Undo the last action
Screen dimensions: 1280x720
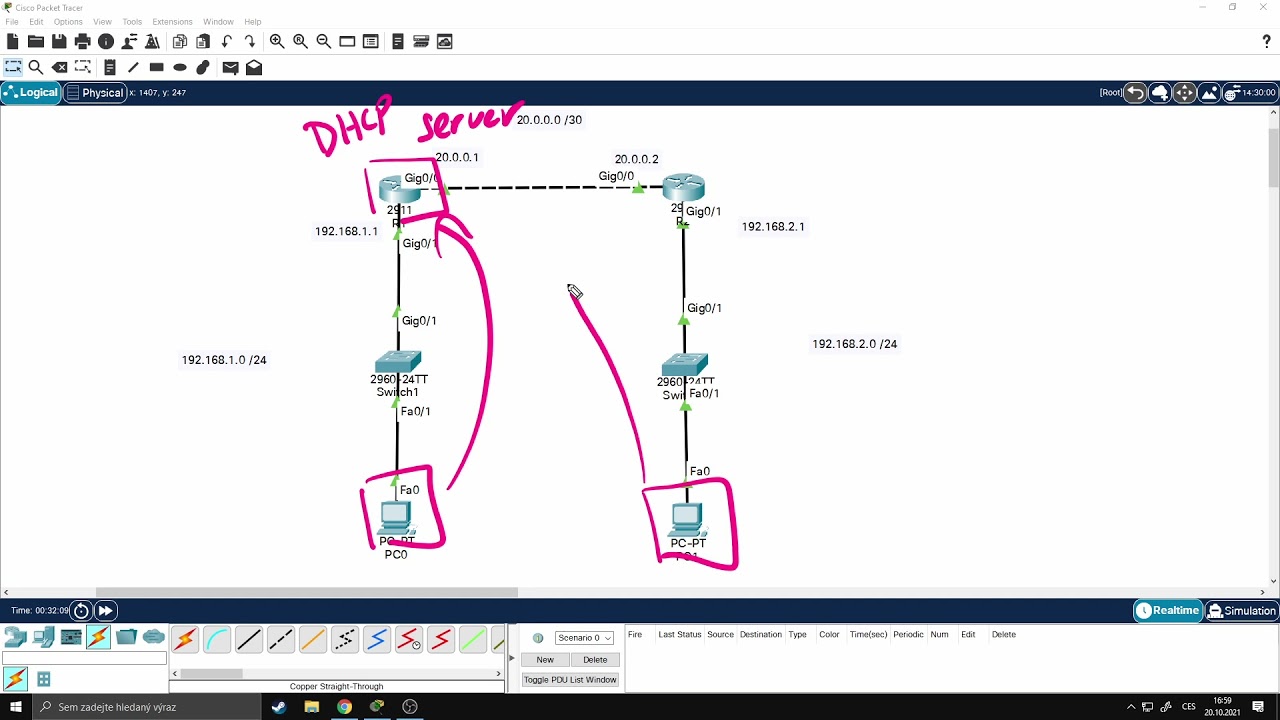click(227, 41)
